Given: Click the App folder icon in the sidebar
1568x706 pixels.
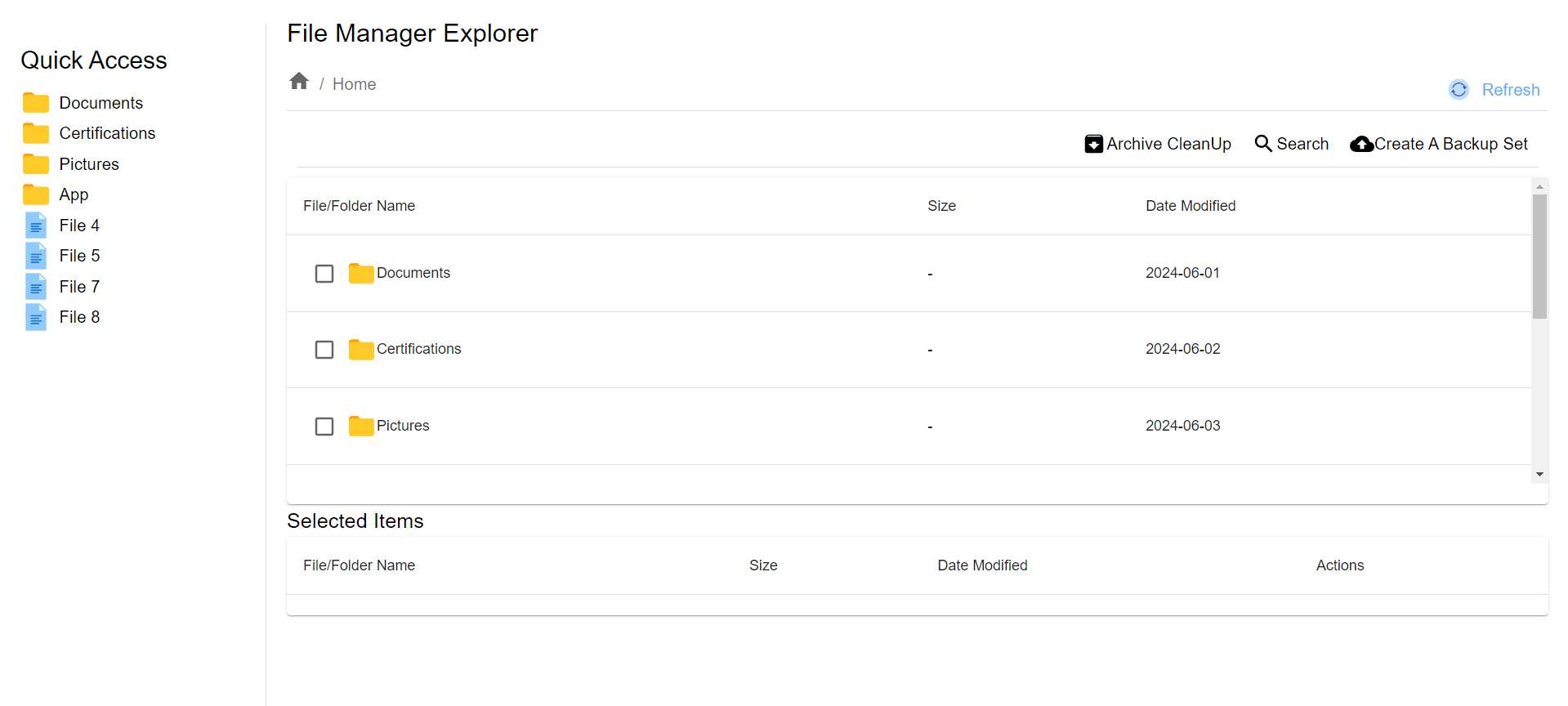Looking at the screenshot, I should (36, 194).
